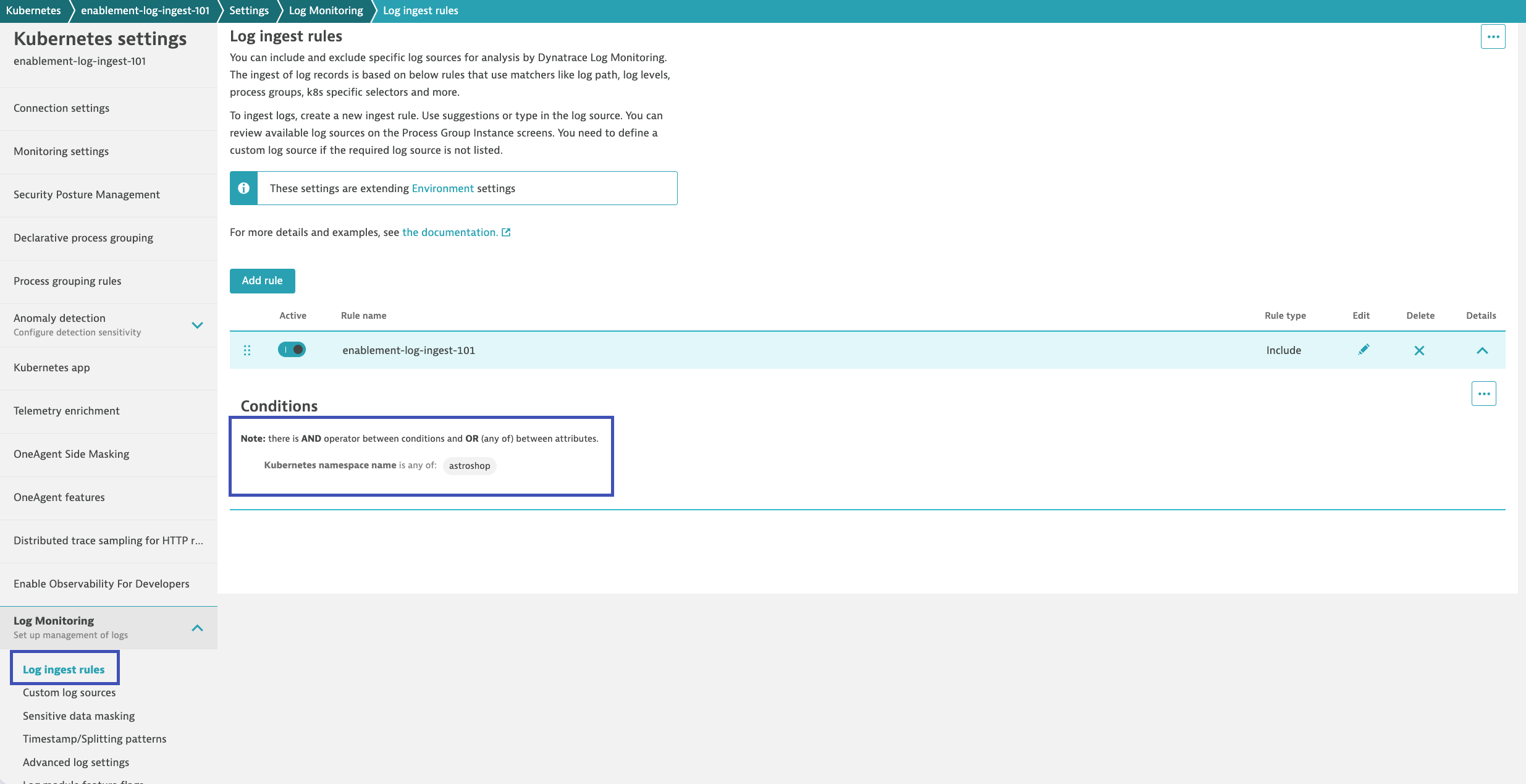The height and width of the screenshot is (784, 1526).
Task: Open Distributed trace sampling for HTTP requests
Action: [x=109, y=541]
